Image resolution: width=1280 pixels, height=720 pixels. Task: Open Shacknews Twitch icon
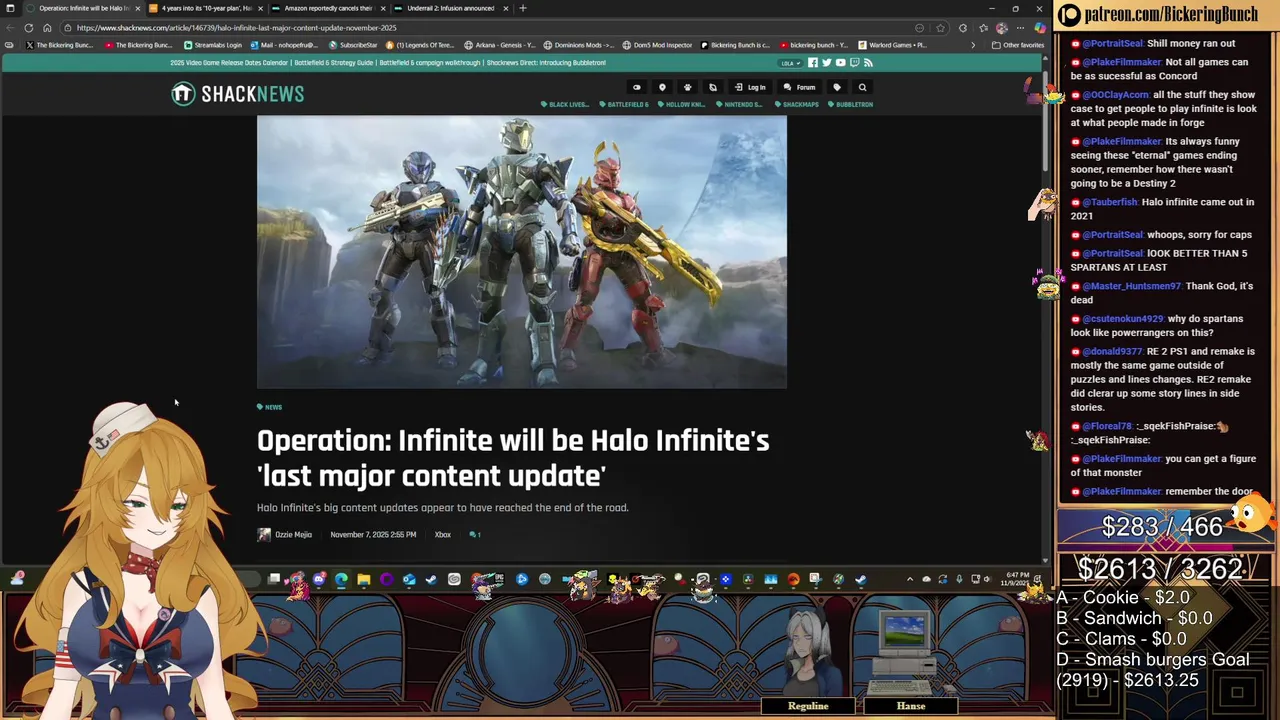(854, 62)
